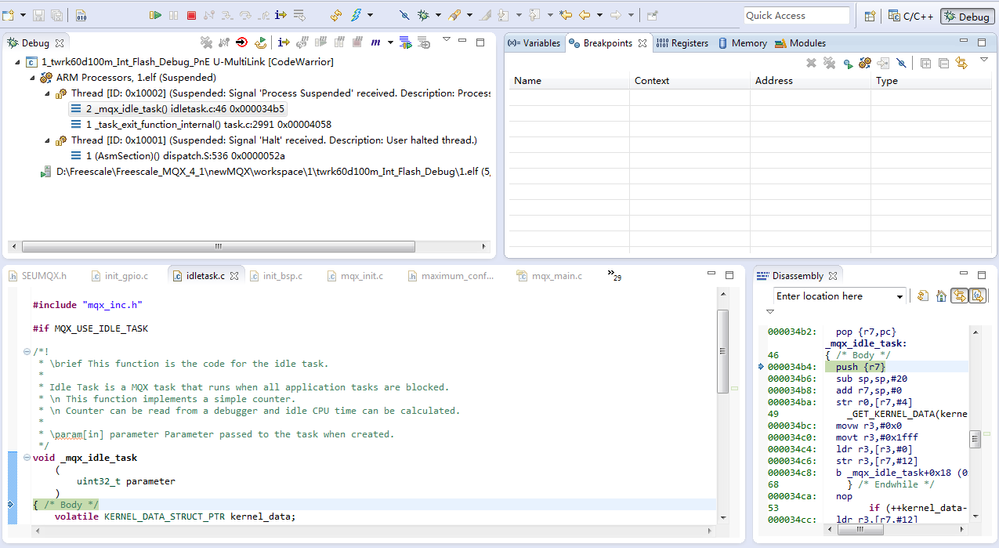Screen dimensions: 999x548
Task: Show hidden editor tabs list (29)
Action: tap(614, 275)
